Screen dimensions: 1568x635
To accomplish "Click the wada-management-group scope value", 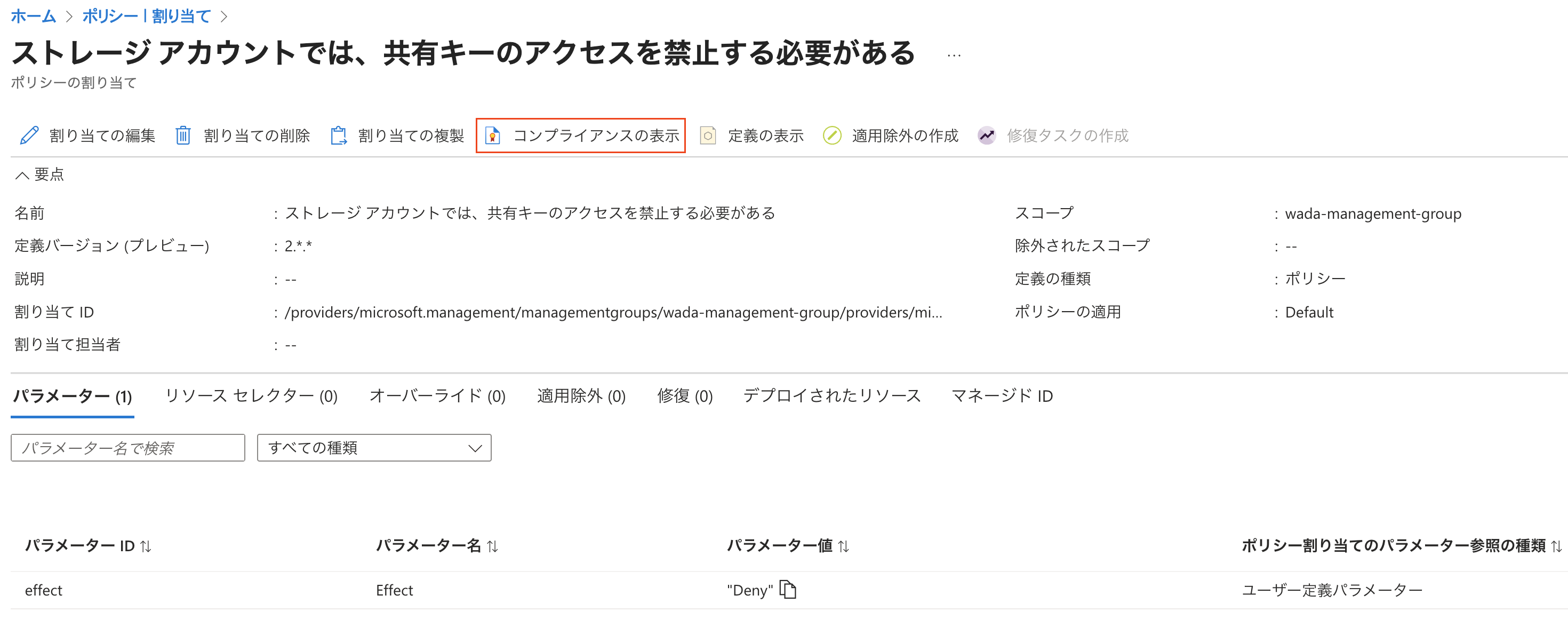I will [1373, 213].
